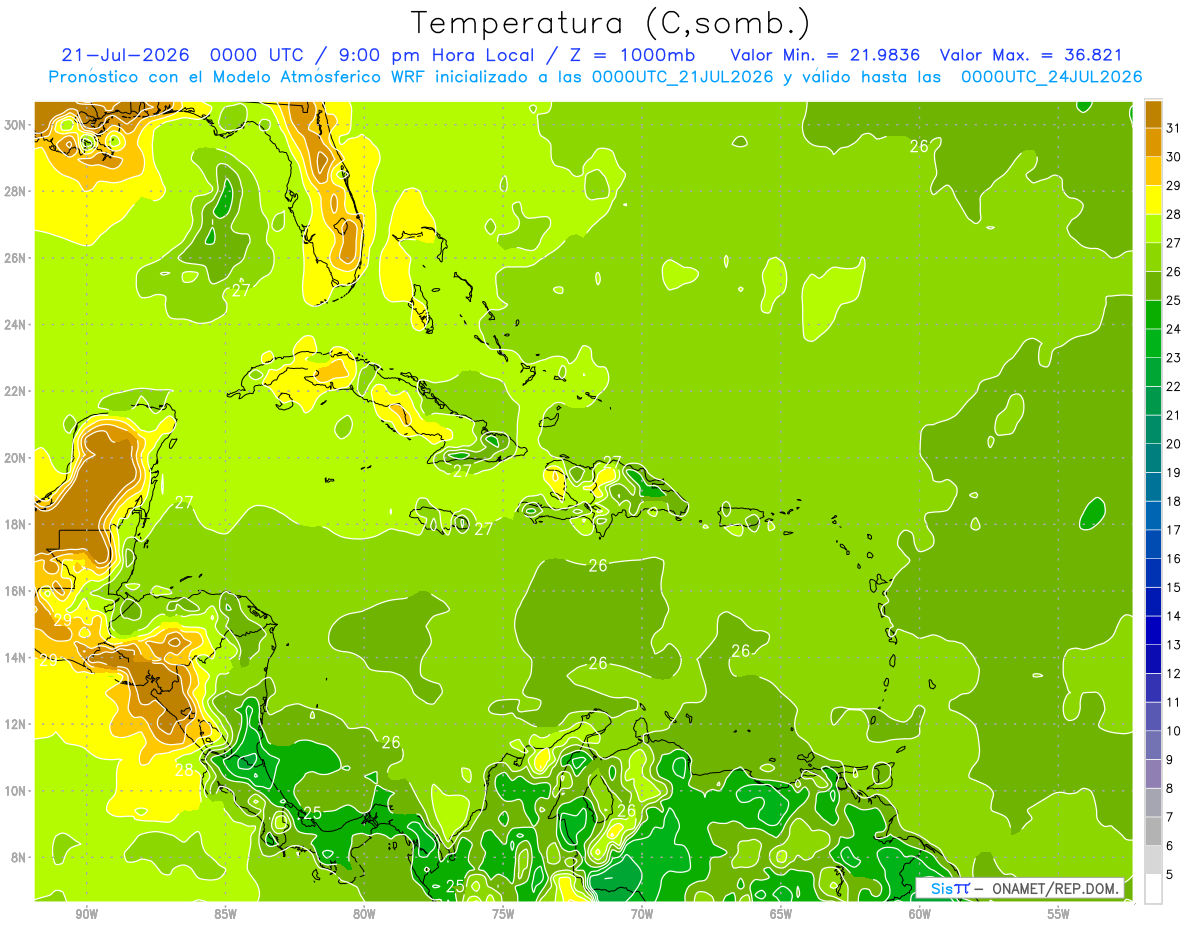Click the '20N' latitude axis label

(x=16, y=458)
